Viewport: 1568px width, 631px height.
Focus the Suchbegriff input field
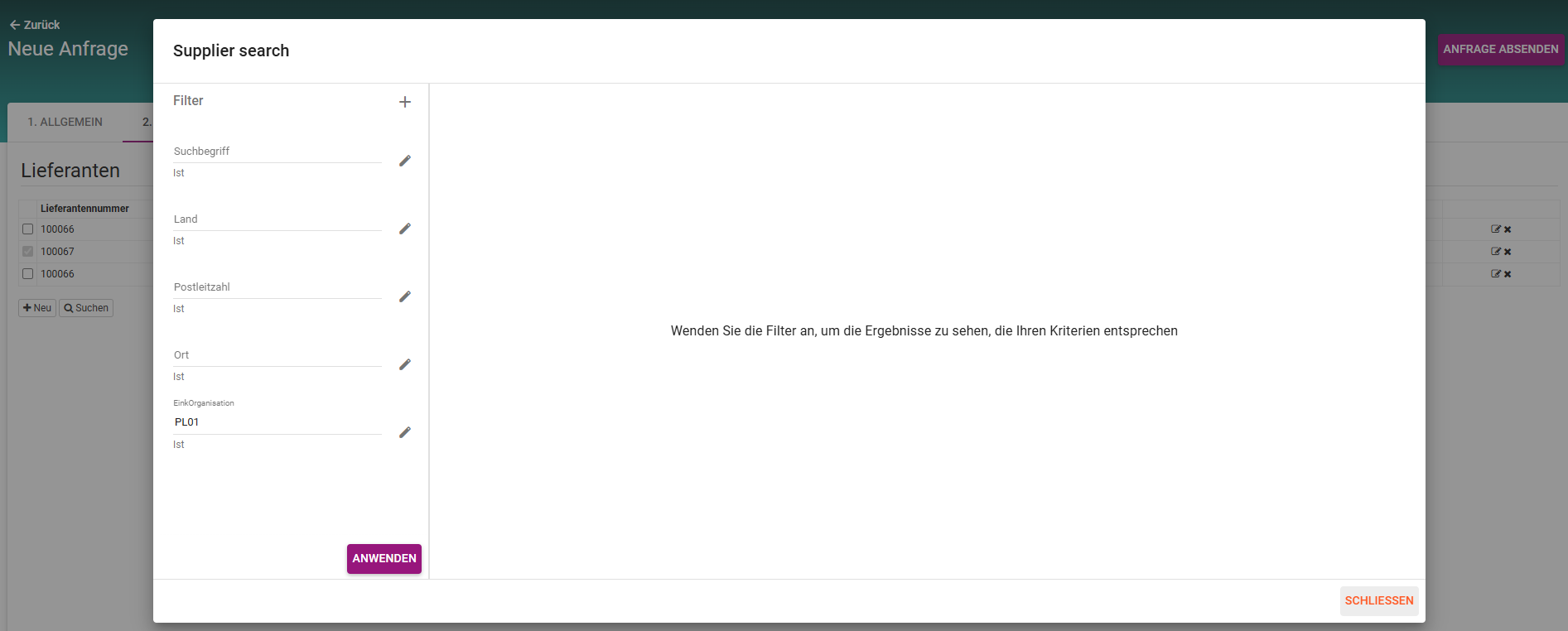(277, 152)
